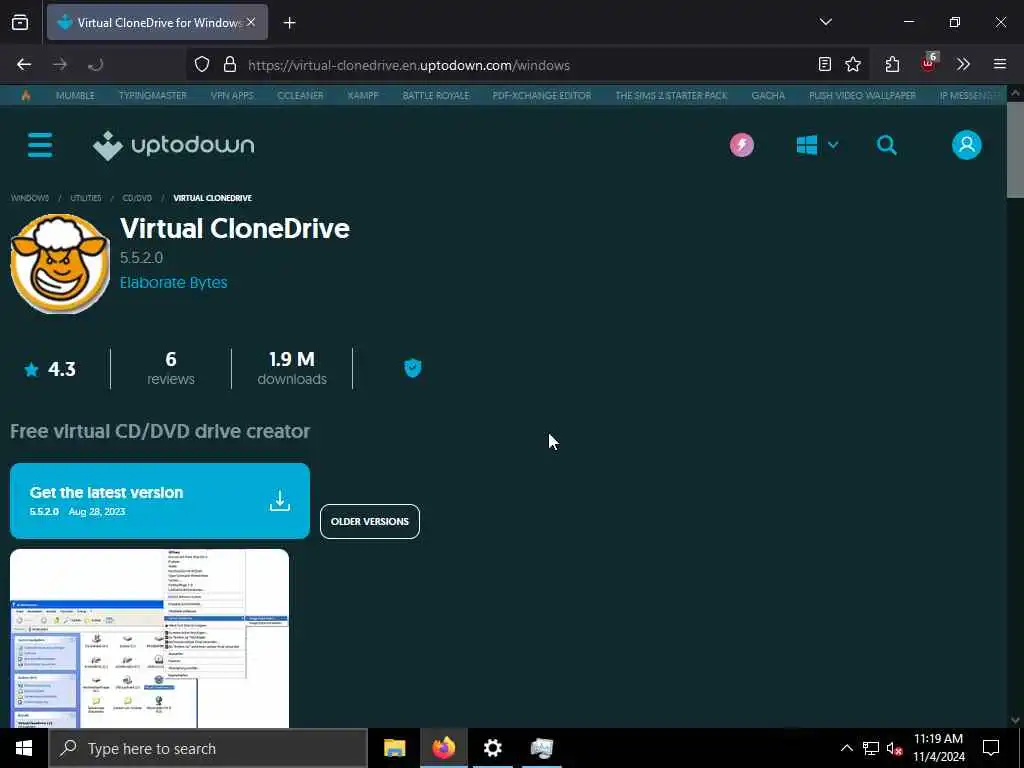Image resolution: width=1024 pixels, height=768 pixels.
Task: Click the blue security shield badge
Action: [413, 368]
